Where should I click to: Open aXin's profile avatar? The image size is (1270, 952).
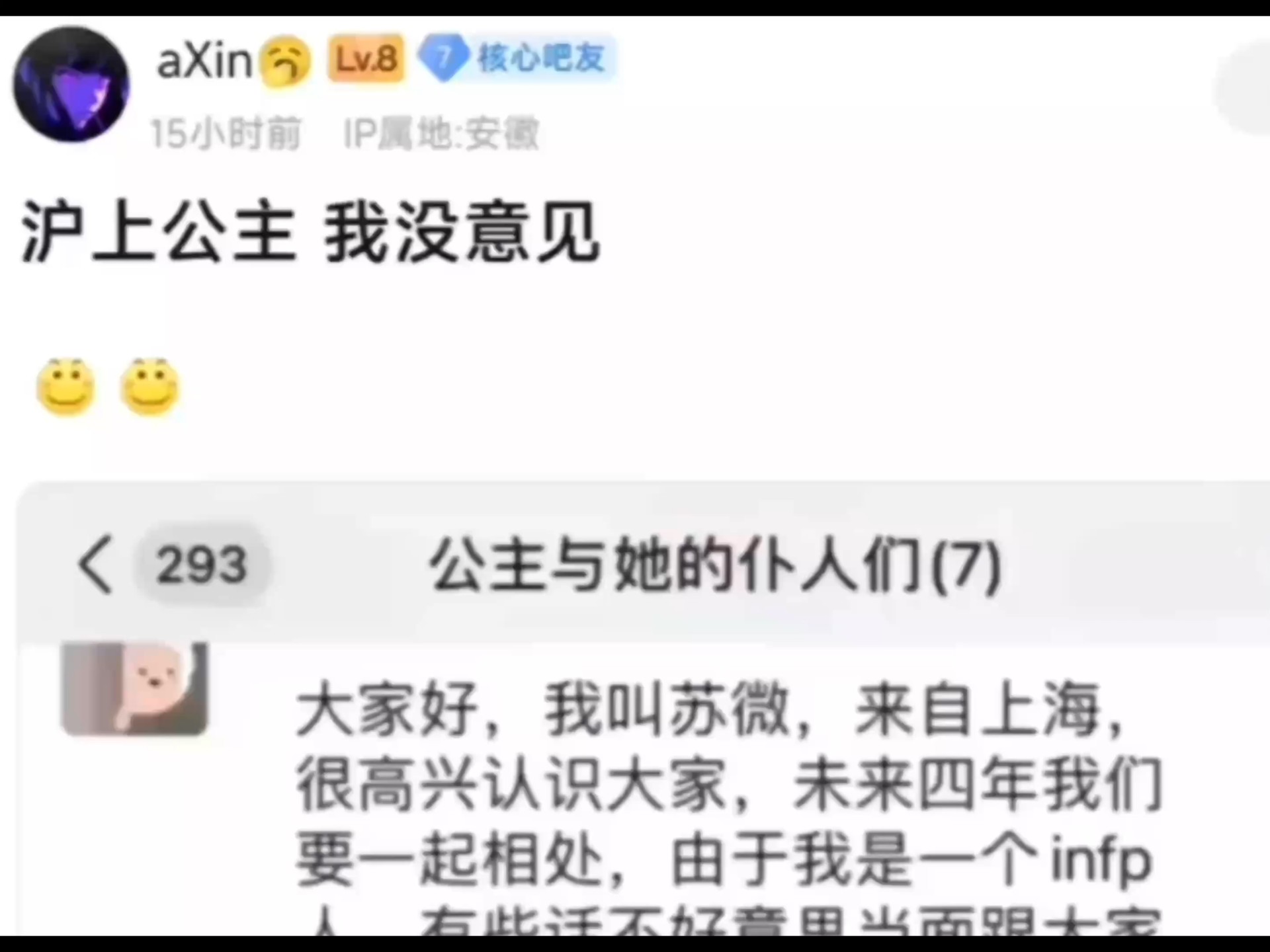click(x=71, y=85)
